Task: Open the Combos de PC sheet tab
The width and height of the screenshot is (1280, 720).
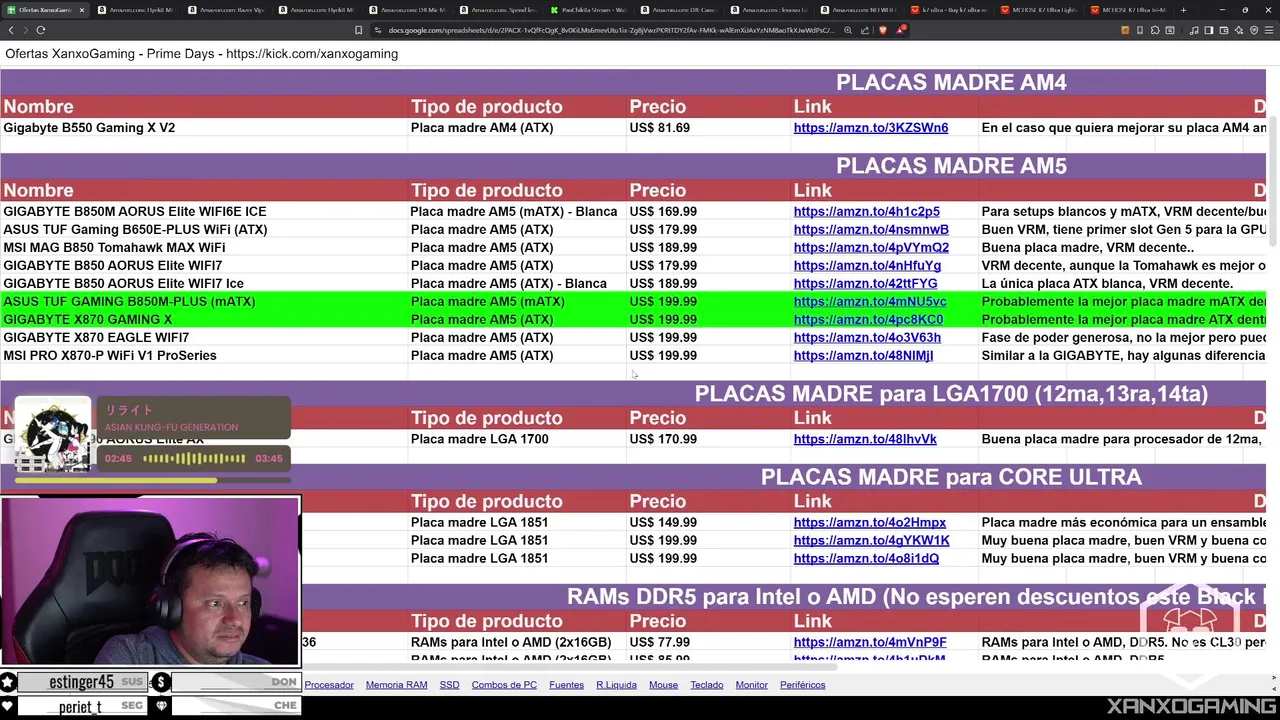Action: pyautogui.click(x=504, y=685)
